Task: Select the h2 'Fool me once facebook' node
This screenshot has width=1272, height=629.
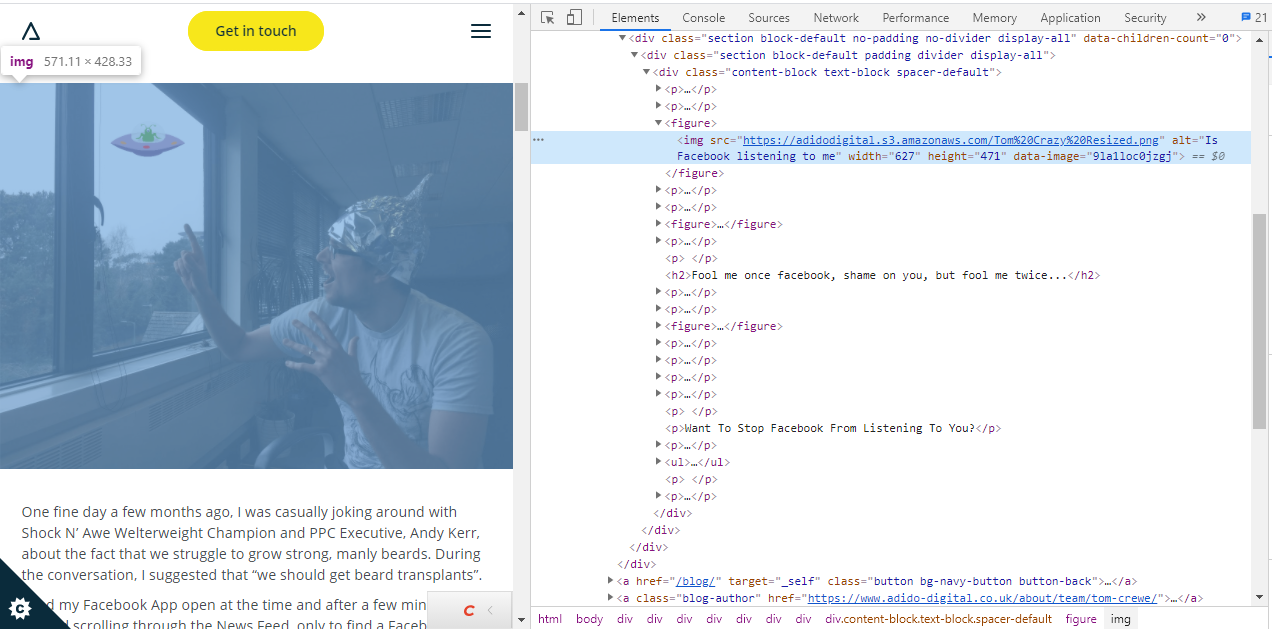Action: tap(883, 275)
